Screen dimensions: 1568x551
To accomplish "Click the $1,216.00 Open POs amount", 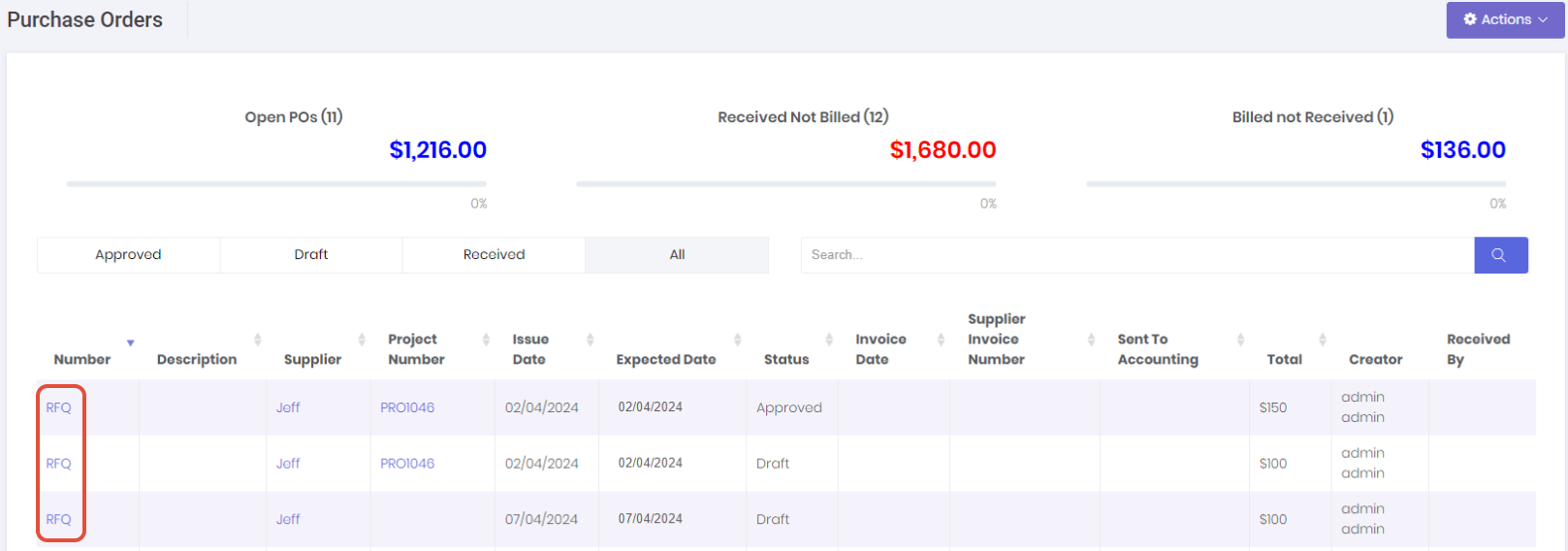I will (438, 149).
